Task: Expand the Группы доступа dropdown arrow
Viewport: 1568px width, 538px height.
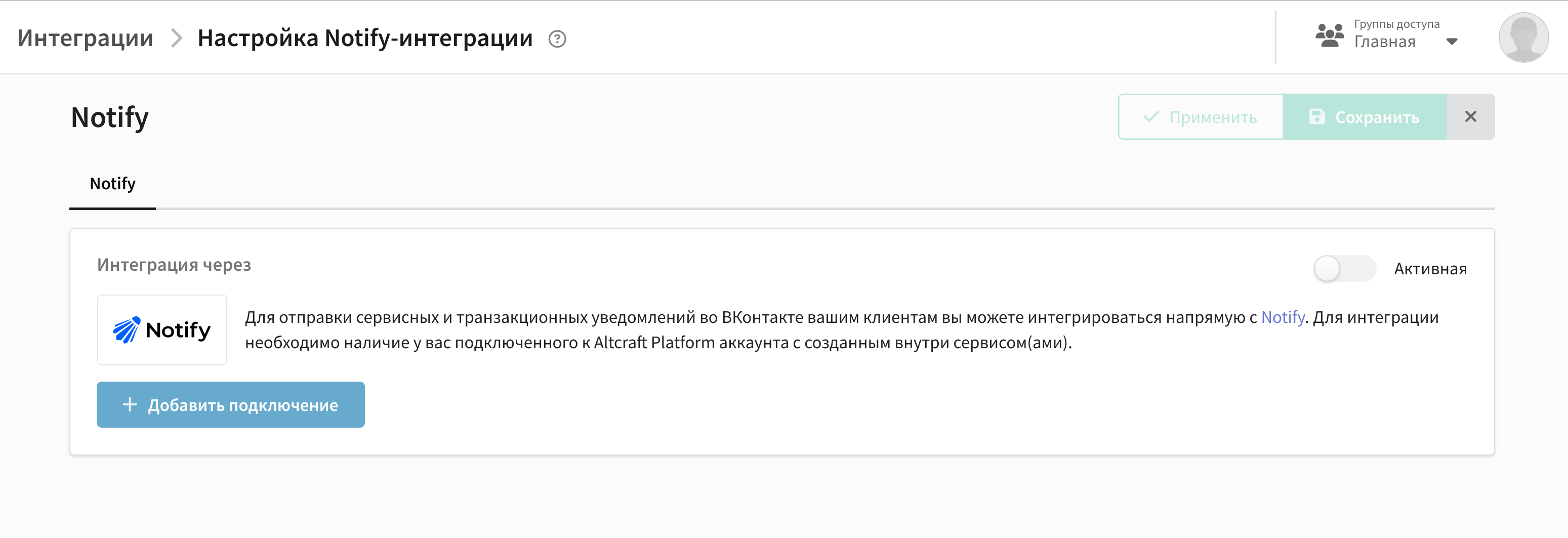Action: [1452, 42]
